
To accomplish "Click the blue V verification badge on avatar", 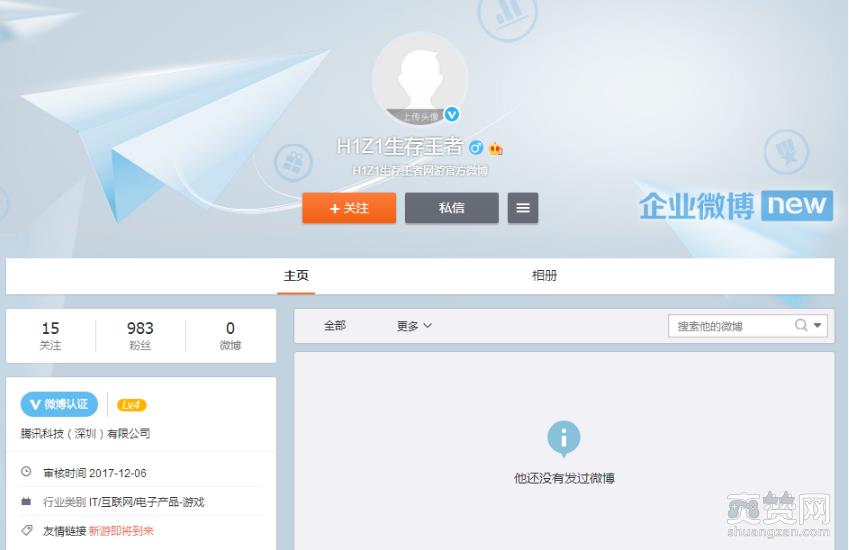I will point(452,115).
